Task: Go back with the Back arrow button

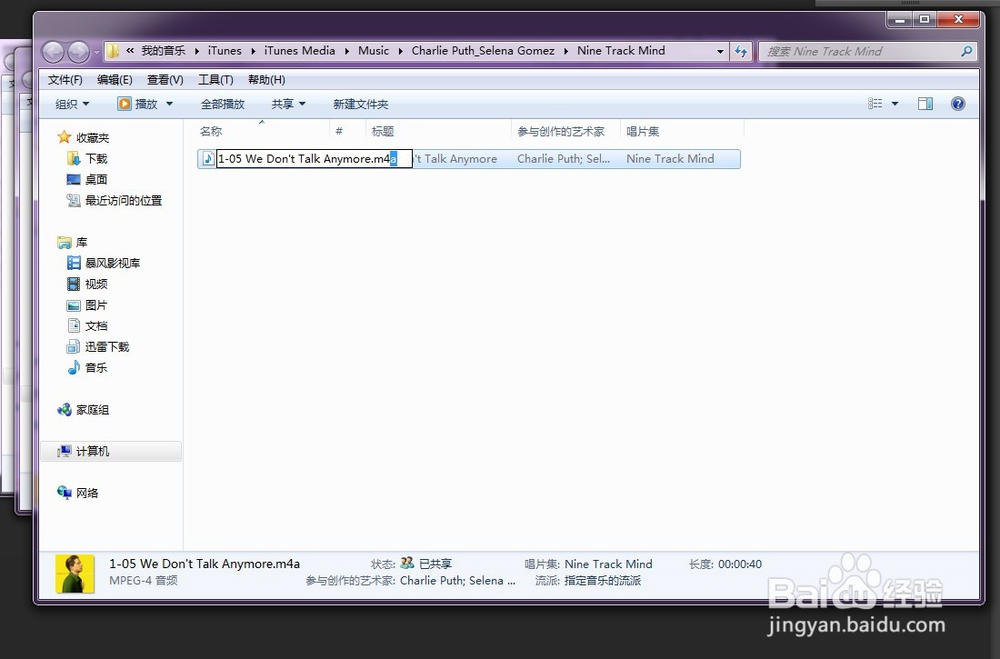Action: 53,52
